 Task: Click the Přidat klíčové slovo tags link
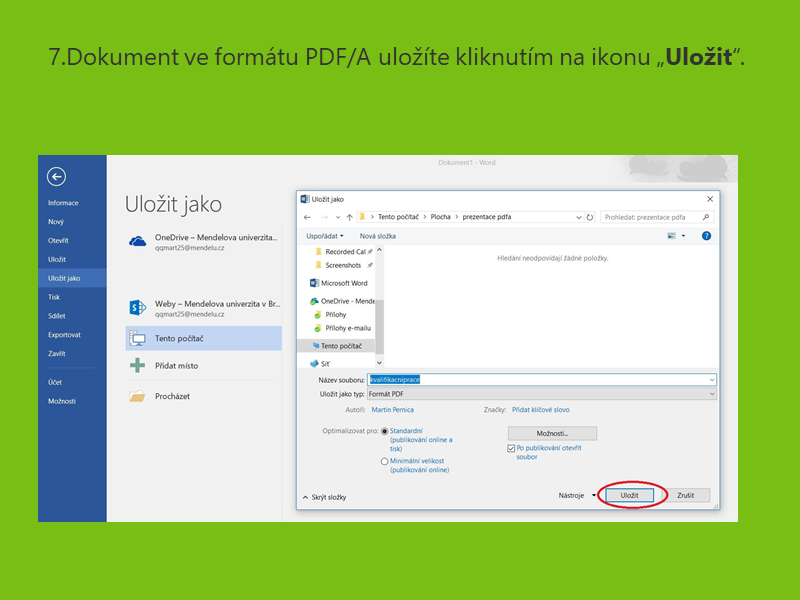[x=541, y=409]
